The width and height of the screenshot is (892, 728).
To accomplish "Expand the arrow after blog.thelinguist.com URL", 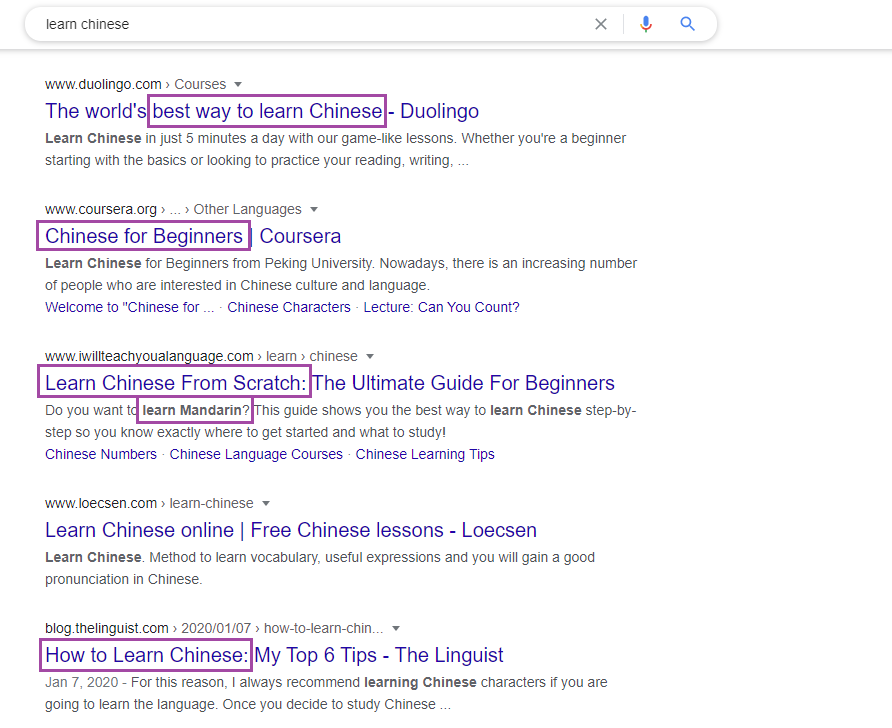I will tap(396, 628).
